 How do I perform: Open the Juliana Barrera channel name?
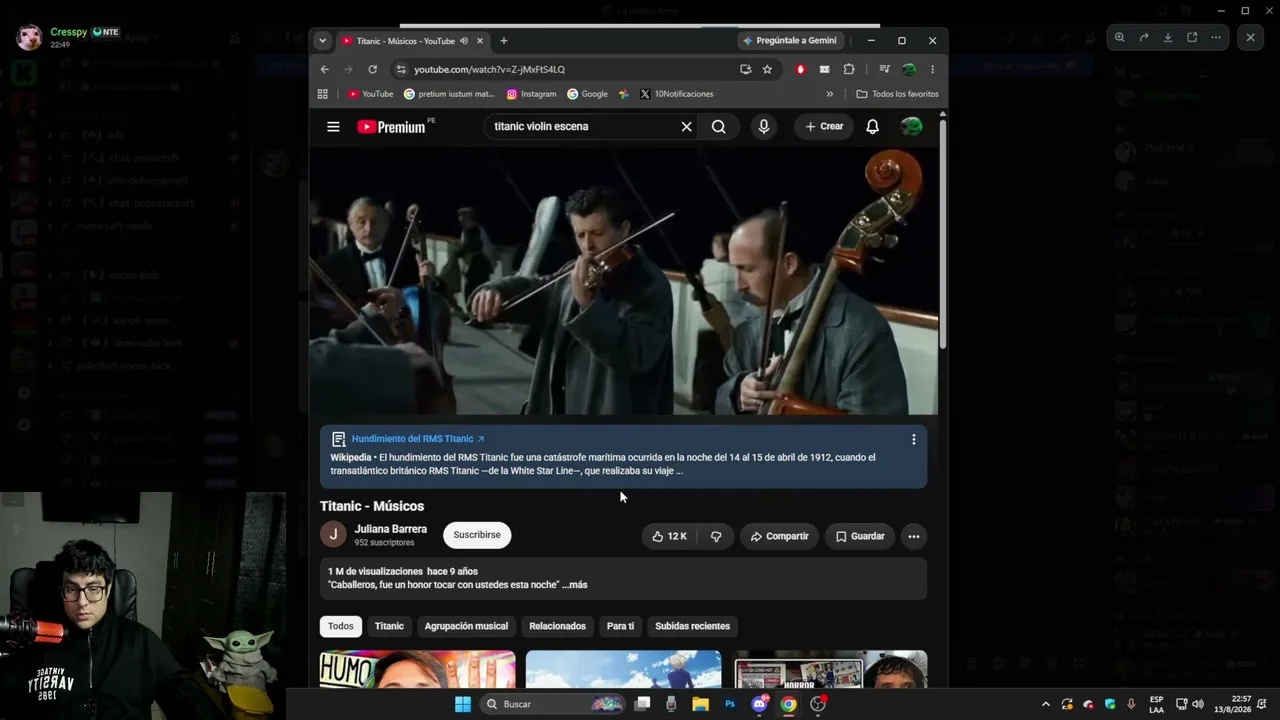tap(390, 529)
